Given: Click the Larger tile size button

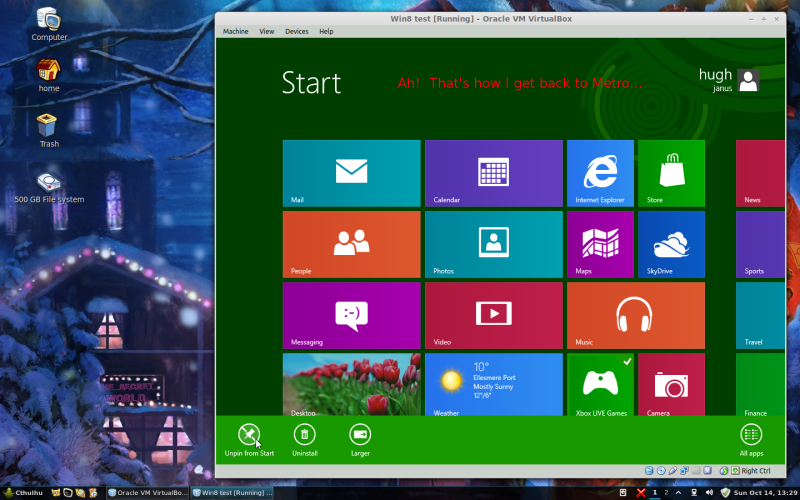Looking at the screenshot, I should (360, 440).
